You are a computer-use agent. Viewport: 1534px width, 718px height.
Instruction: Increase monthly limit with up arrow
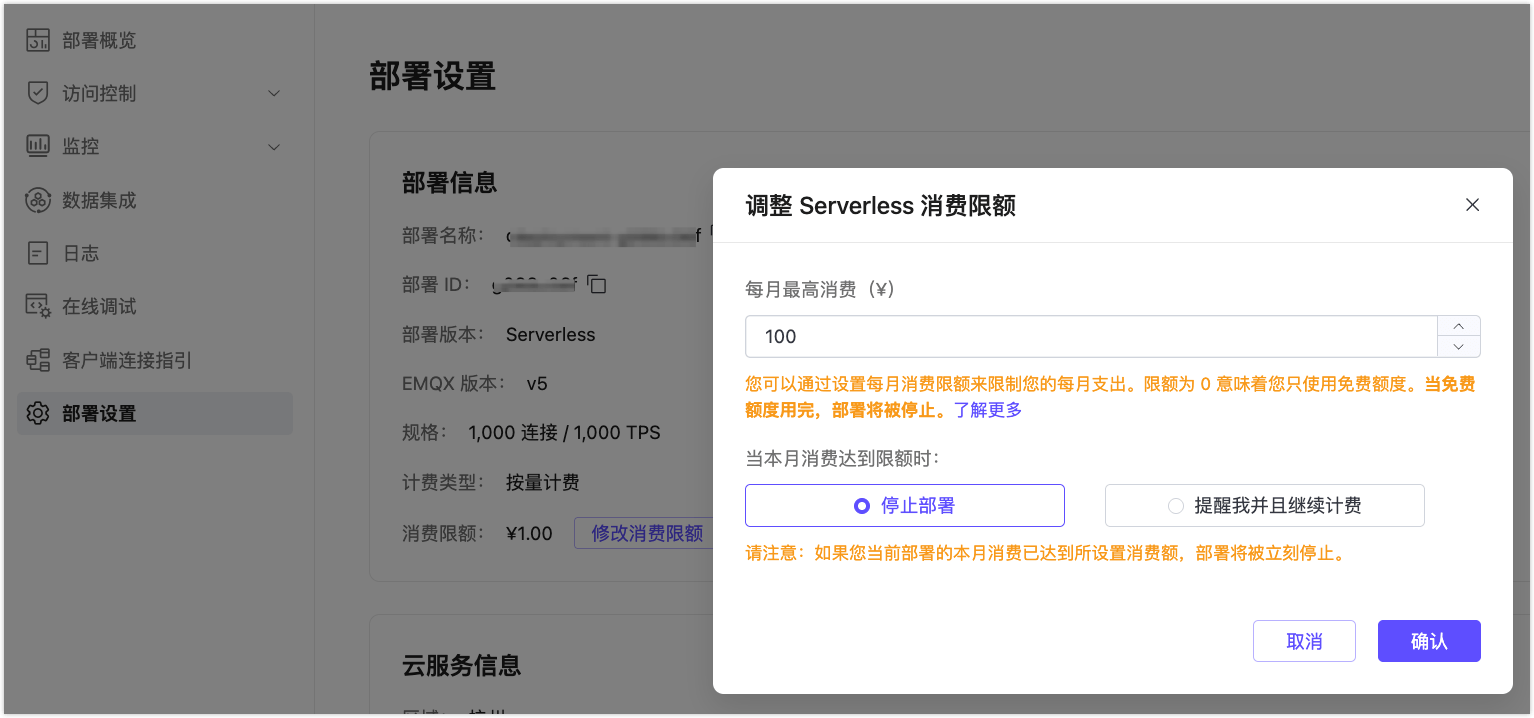1458,326
